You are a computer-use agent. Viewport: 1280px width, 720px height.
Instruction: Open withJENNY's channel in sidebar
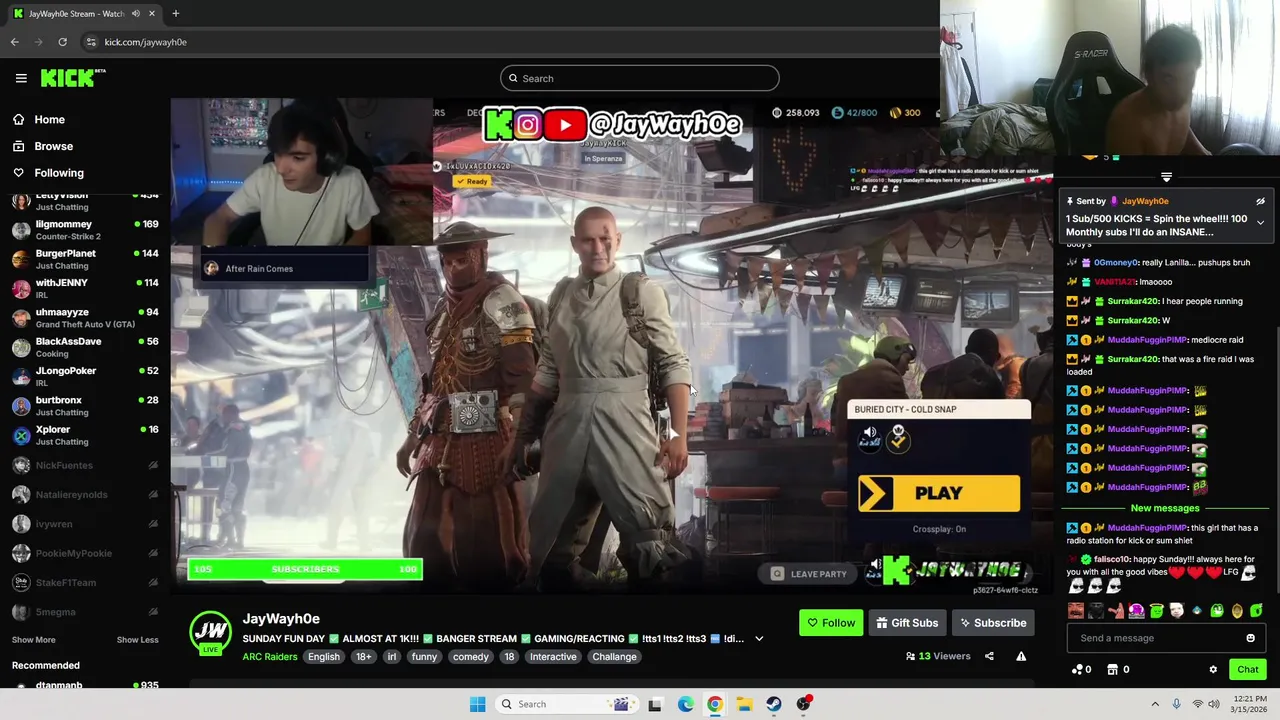84,288
